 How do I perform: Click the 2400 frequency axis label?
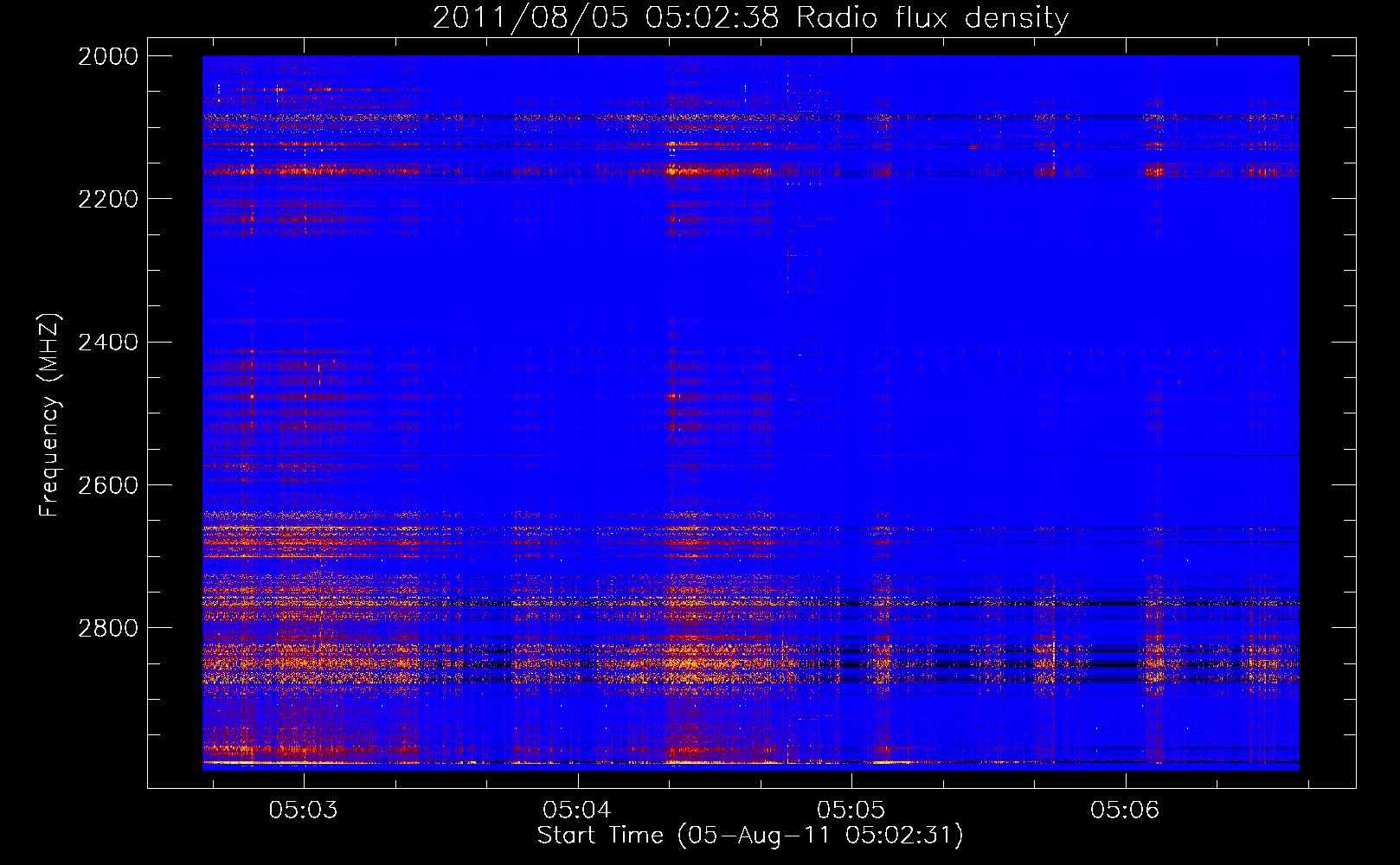[x=108, y=342]
